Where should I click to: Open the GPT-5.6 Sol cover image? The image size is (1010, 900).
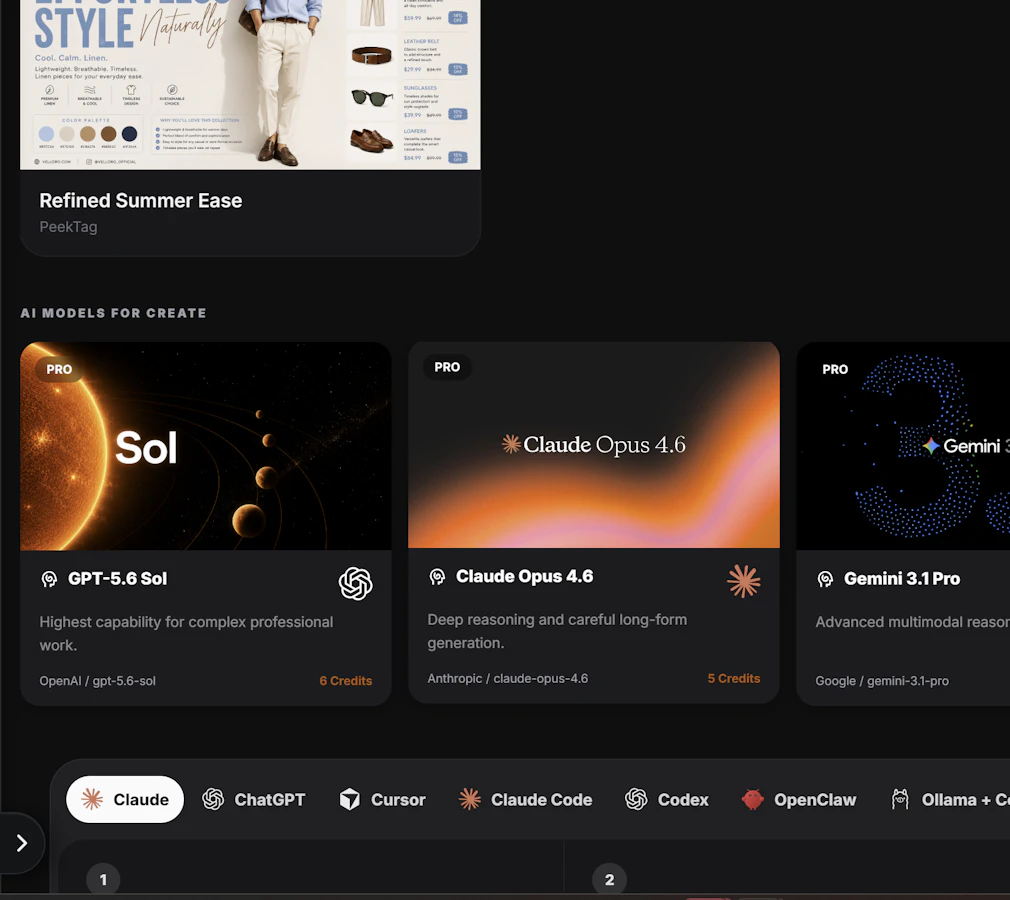[205, 446]
